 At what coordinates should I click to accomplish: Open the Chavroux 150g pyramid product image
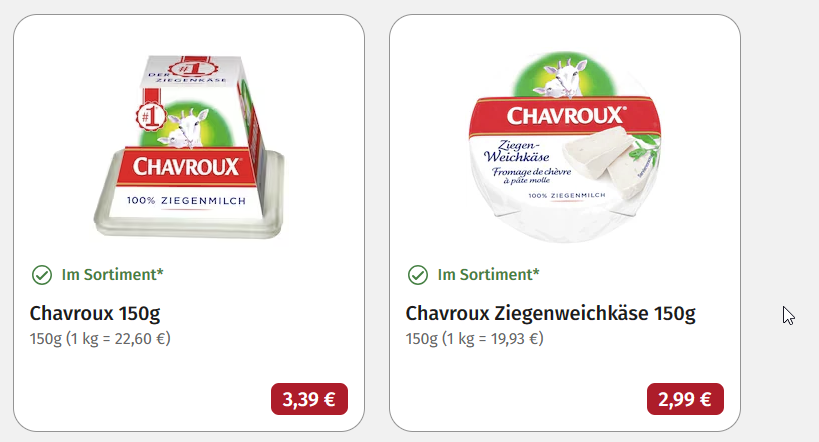click(x=189, y=147)
